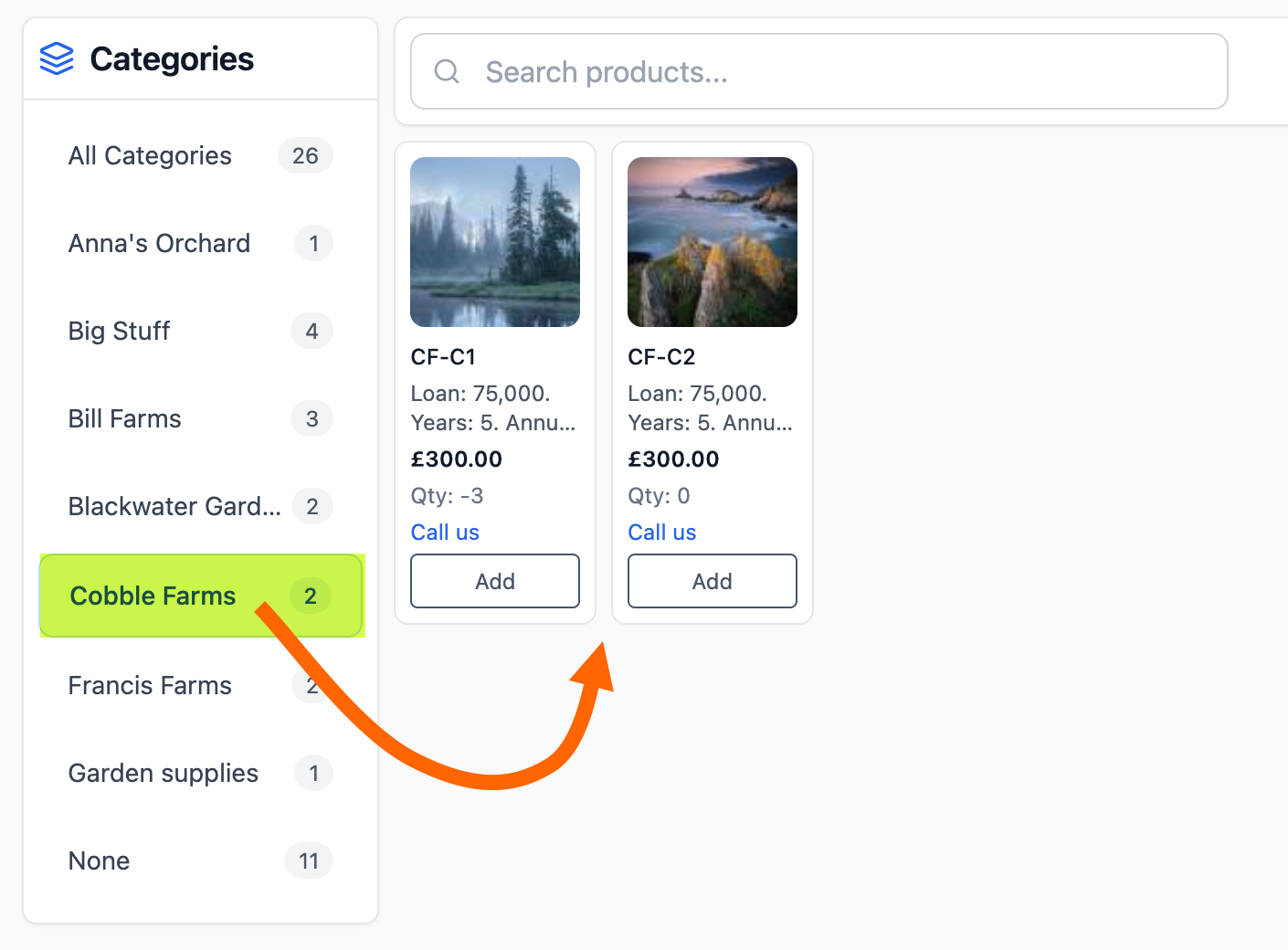
Task: Switch to Francis Farms category
Action: tap(151, 686)
